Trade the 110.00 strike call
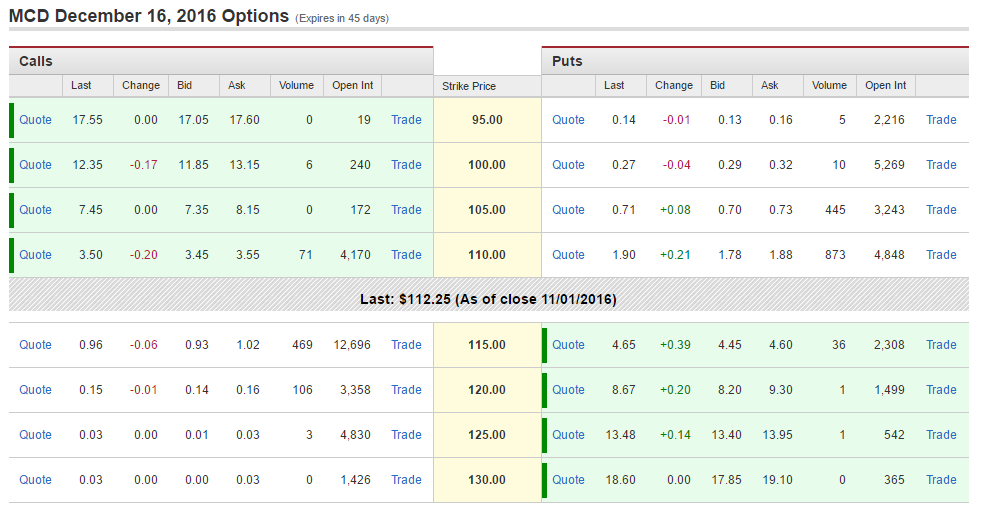 click(x=406, y=255)
